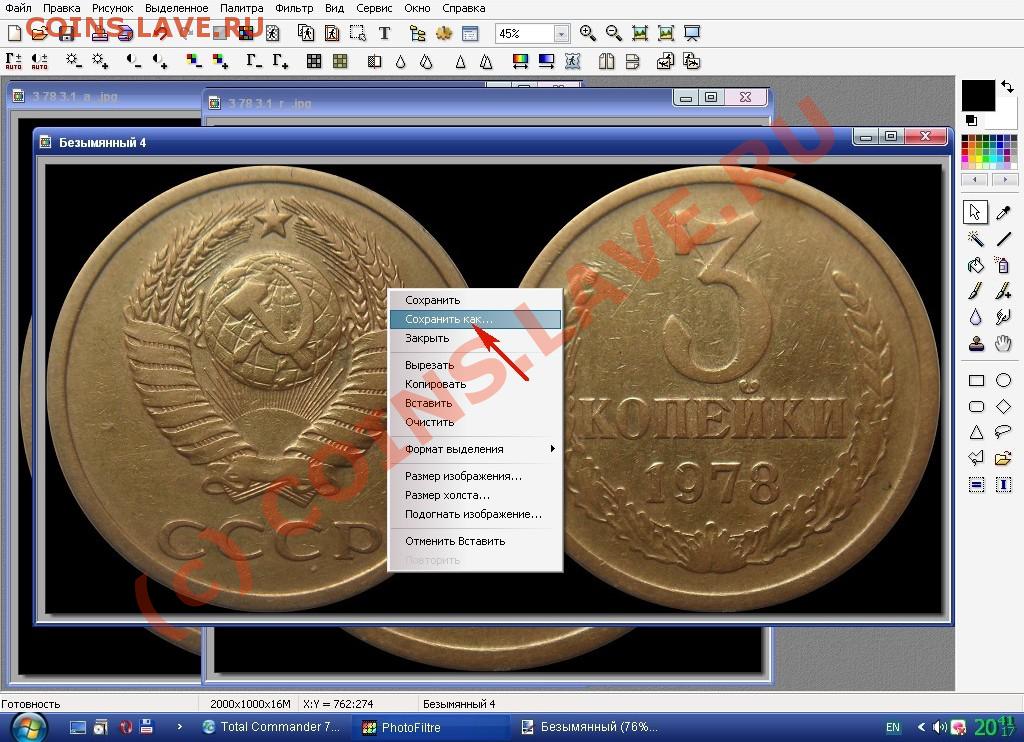This screenshot has width=1024, height=742.
Task: Expand the quick launch overflow chevron
Action: tap(180, 726)
